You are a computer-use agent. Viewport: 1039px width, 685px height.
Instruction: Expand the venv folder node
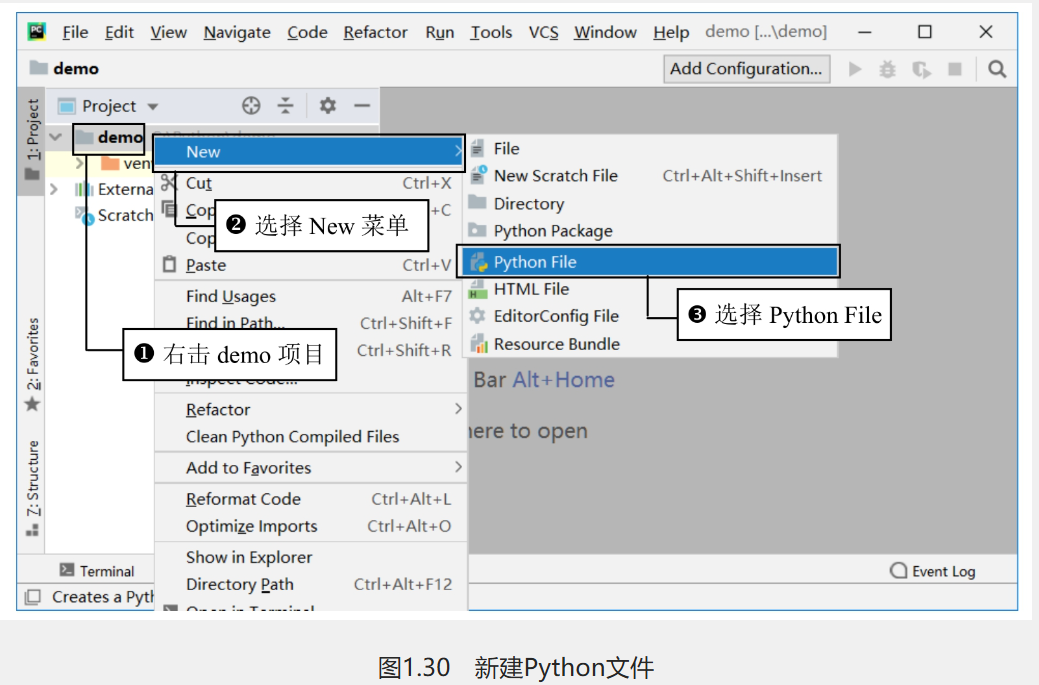(80, 163)
